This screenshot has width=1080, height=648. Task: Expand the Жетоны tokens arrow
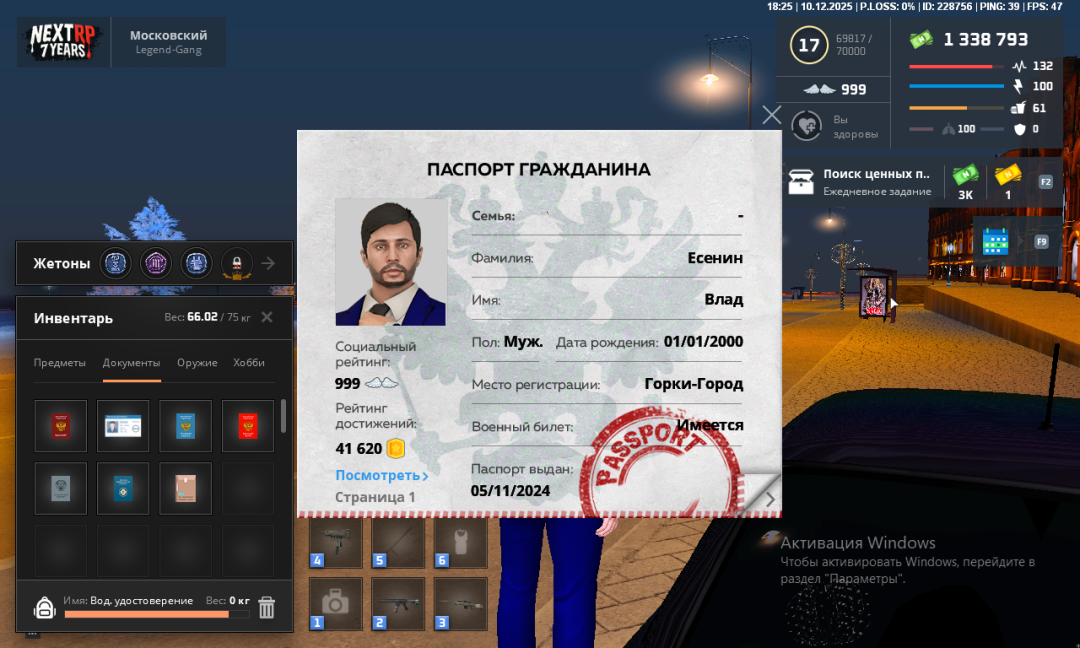tap(268, 264)
